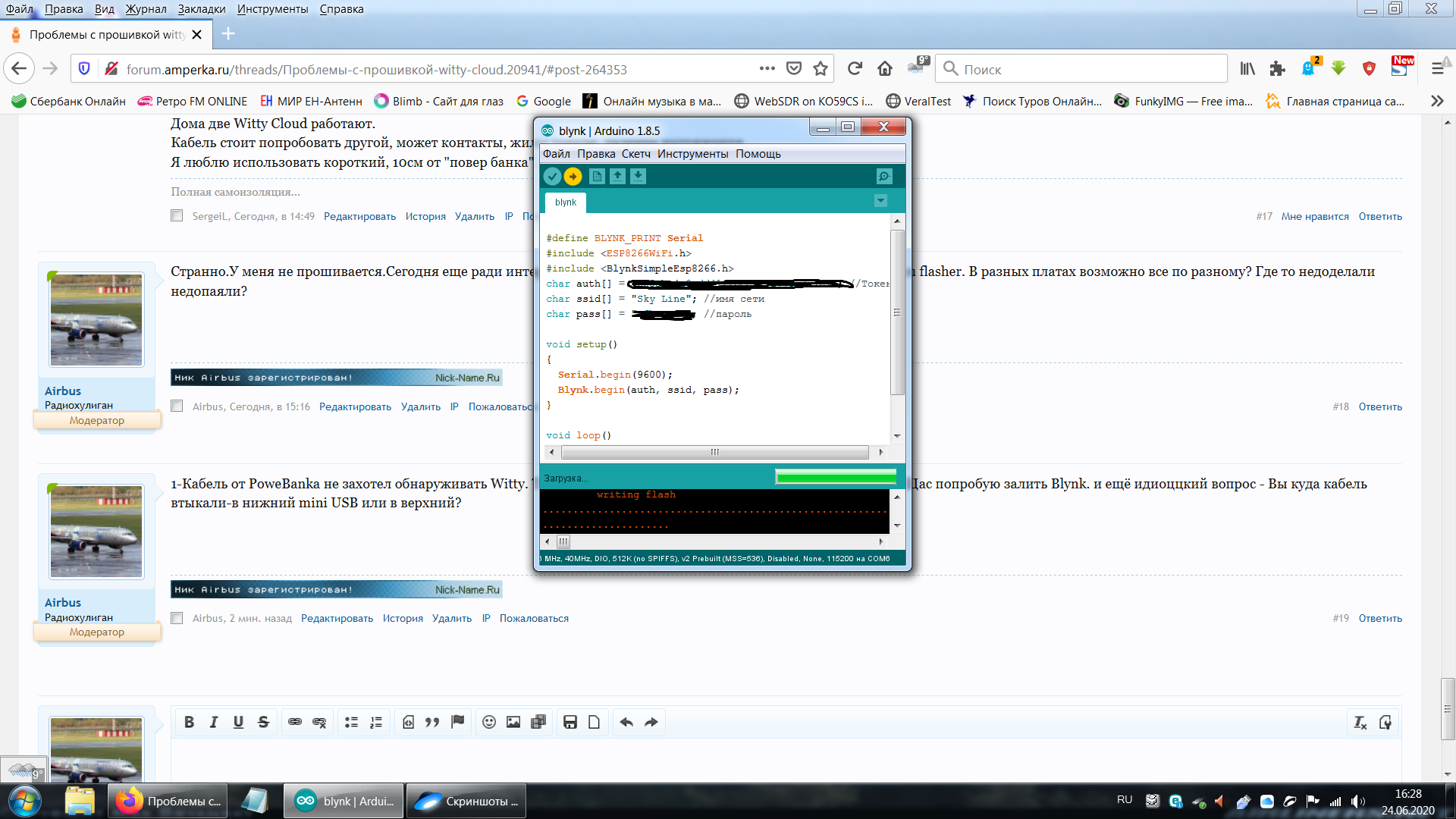Click Мне нравится on post #17
The height and width of the screenshot is (819, 1456).
[1315, 217]
